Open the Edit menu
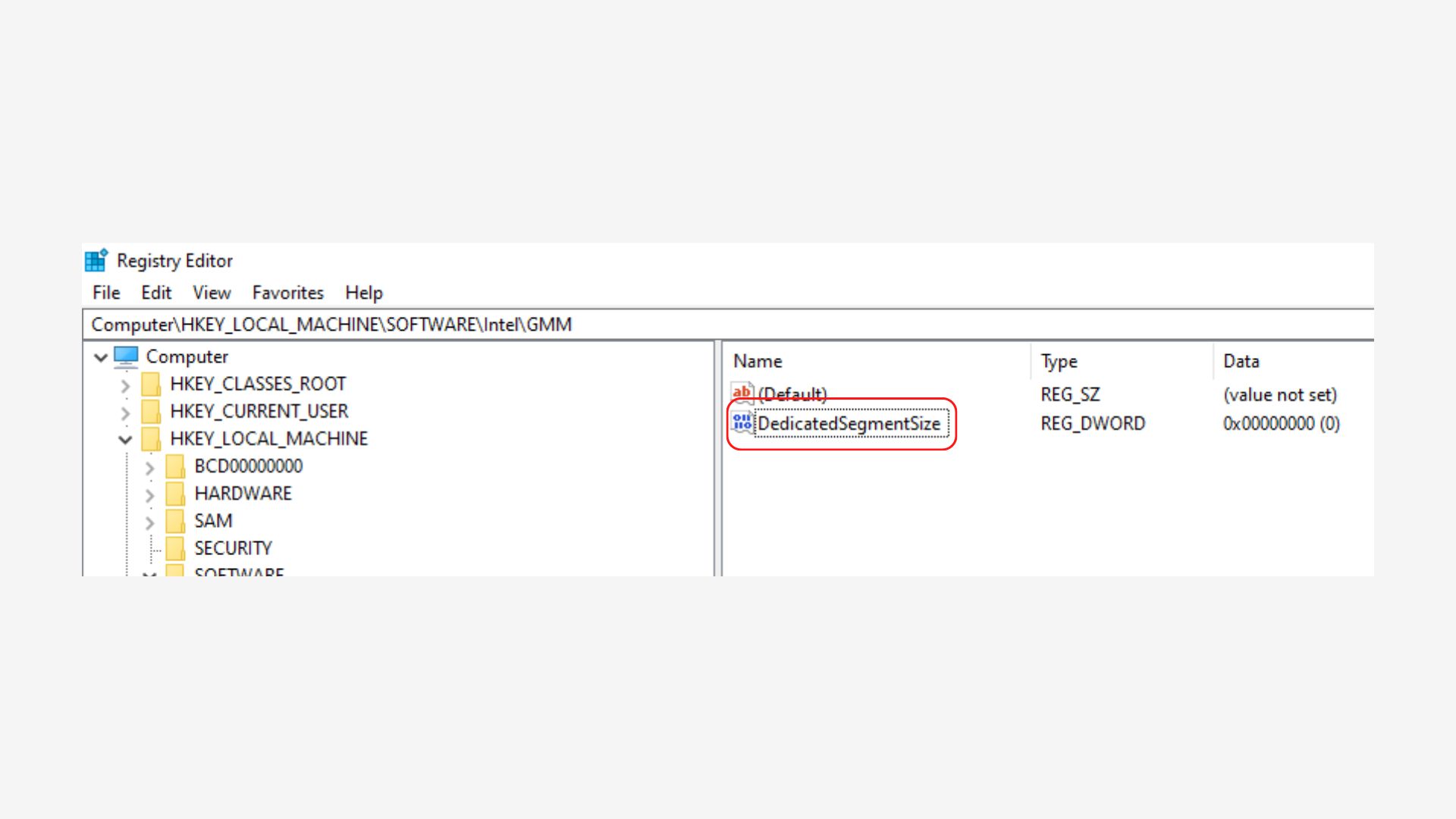This screenshot has width=1456, height=819. tap(156, 293)
